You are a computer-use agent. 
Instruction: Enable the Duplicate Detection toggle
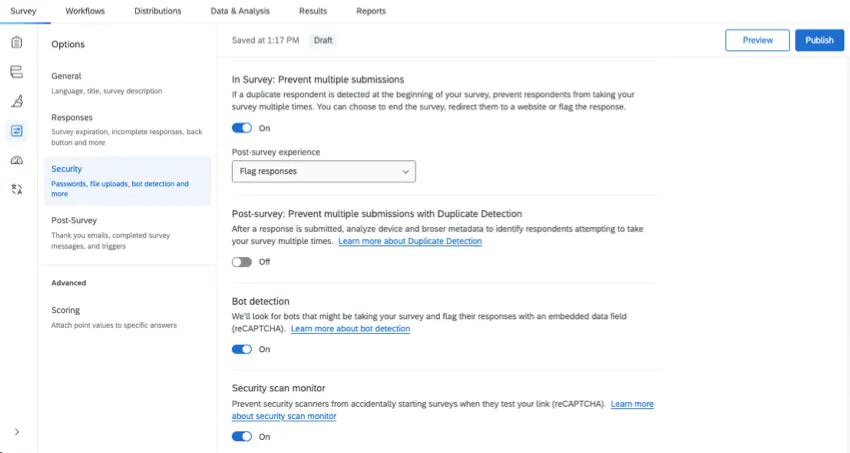pos(242,262)
